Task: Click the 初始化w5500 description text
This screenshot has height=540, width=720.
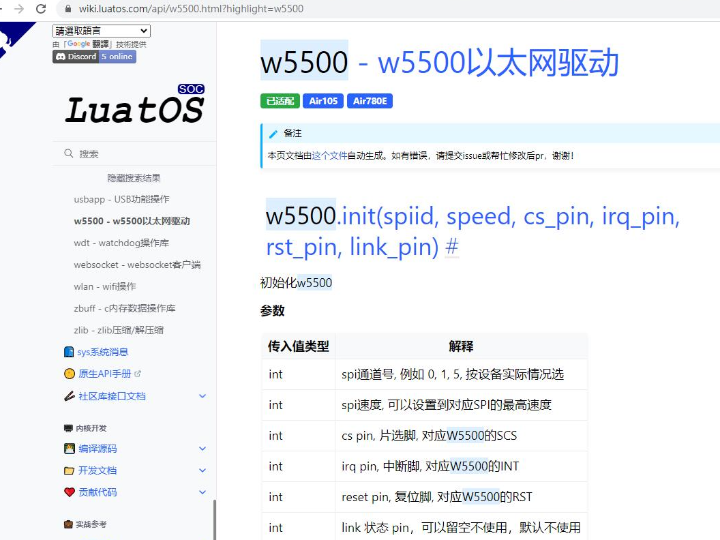Action: pos(296,283)
